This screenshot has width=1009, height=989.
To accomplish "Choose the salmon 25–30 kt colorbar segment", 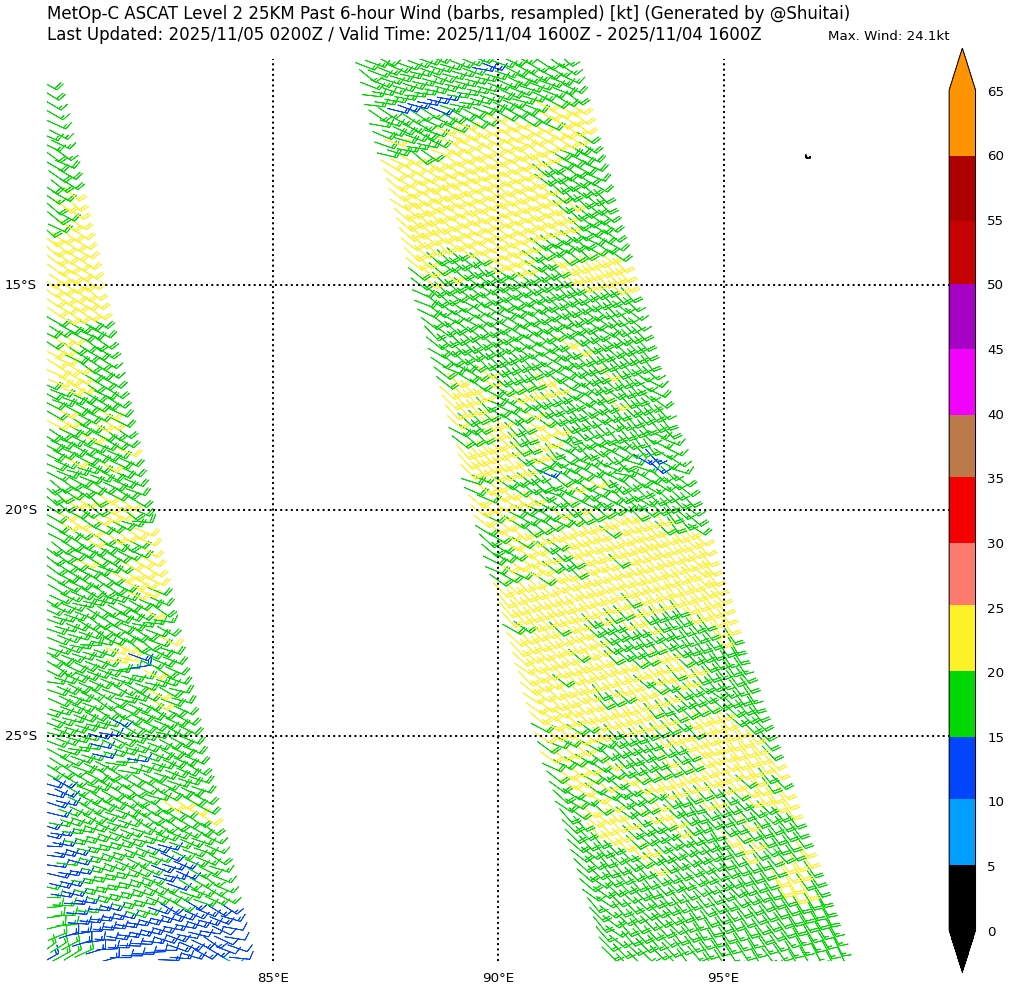I will pos(961,574).
